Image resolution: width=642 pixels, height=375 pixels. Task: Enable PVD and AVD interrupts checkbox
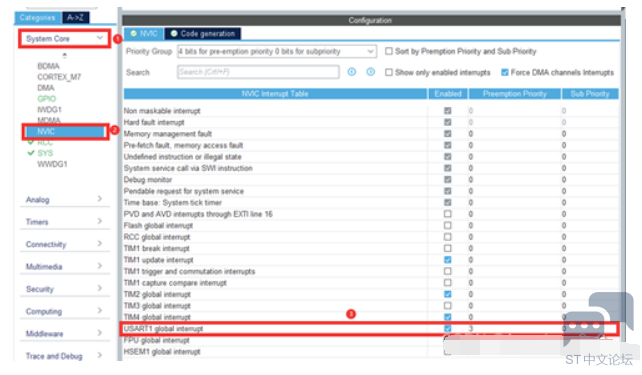[448, 214]
